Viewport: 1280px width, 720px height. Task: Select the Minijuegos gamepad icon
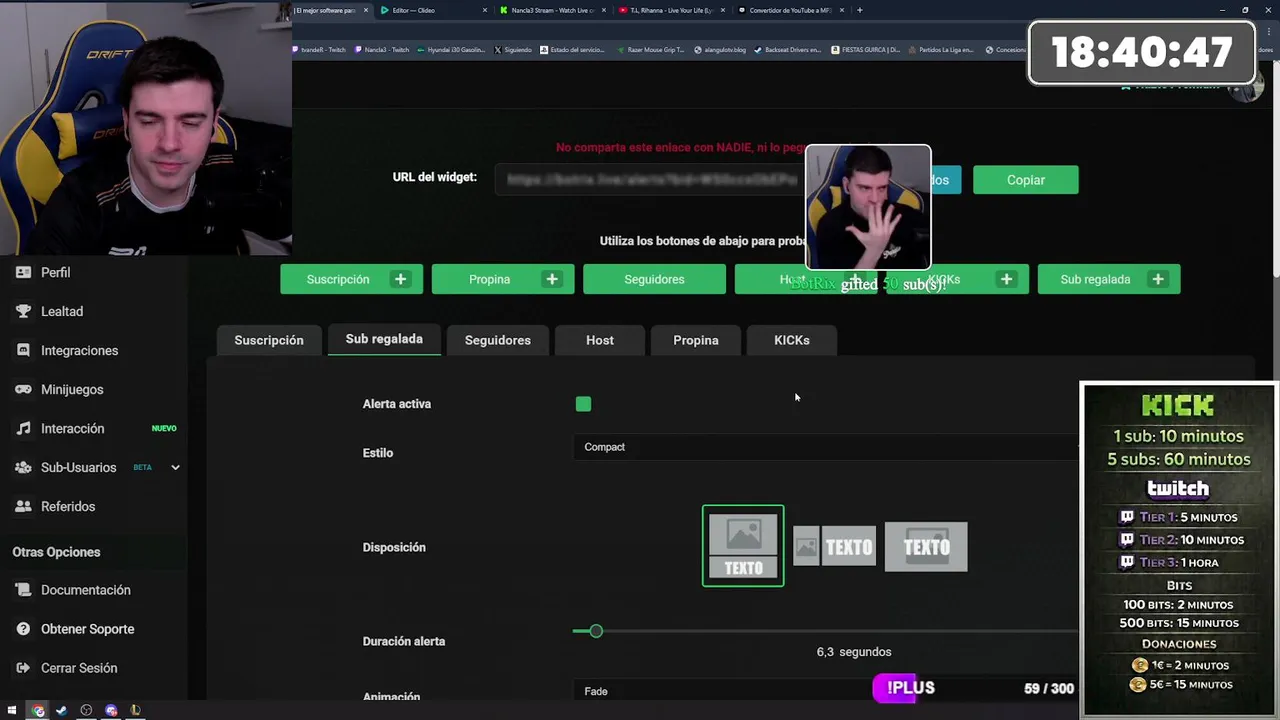(x=23, y=389)
